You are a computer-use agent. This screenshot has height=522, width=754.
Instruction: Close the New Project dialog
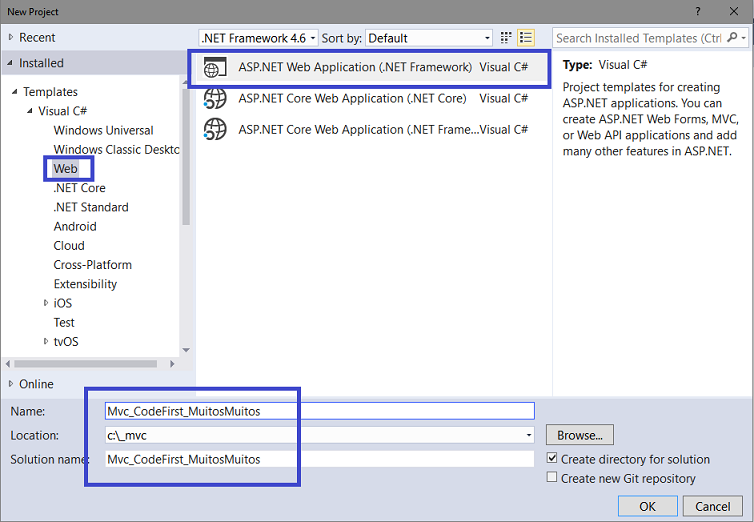coord(734,12)
